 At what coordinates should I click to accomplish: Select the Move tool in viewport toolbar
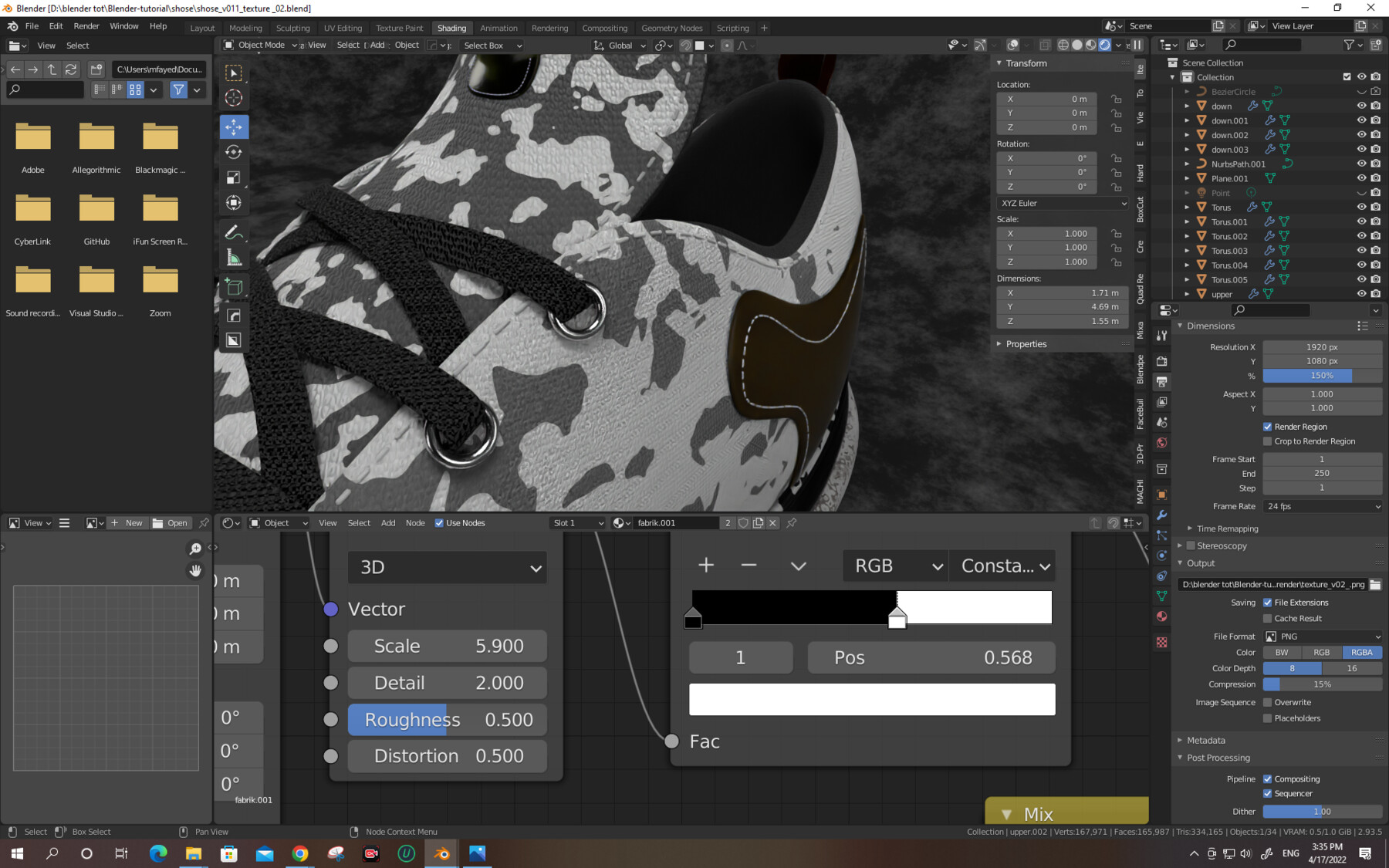(x=234, y=127)
